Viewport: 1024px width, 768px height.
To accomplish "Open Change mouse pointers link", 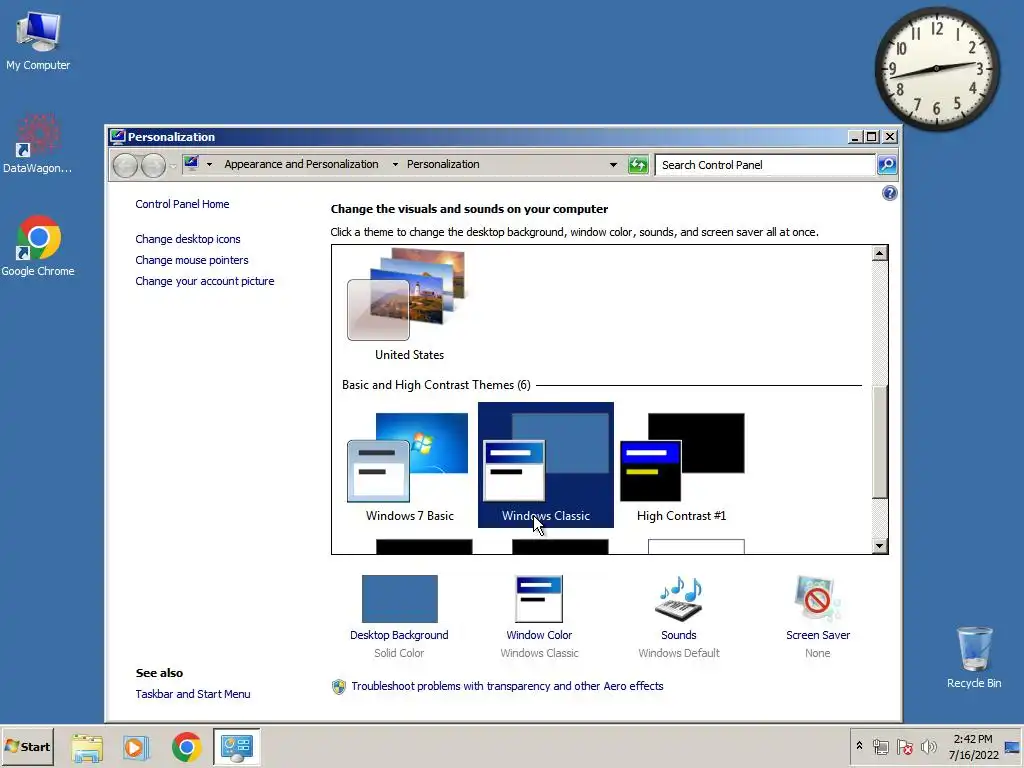I will [x=191, y=260].
